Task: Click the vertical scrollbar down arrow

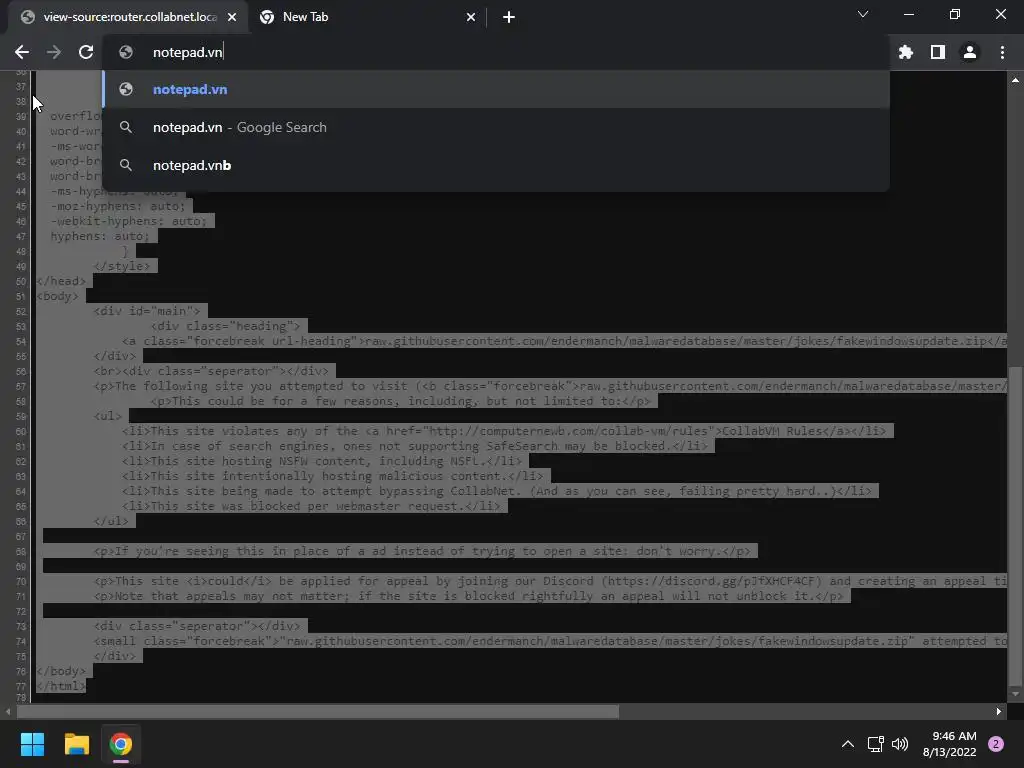Action: 1016,694
